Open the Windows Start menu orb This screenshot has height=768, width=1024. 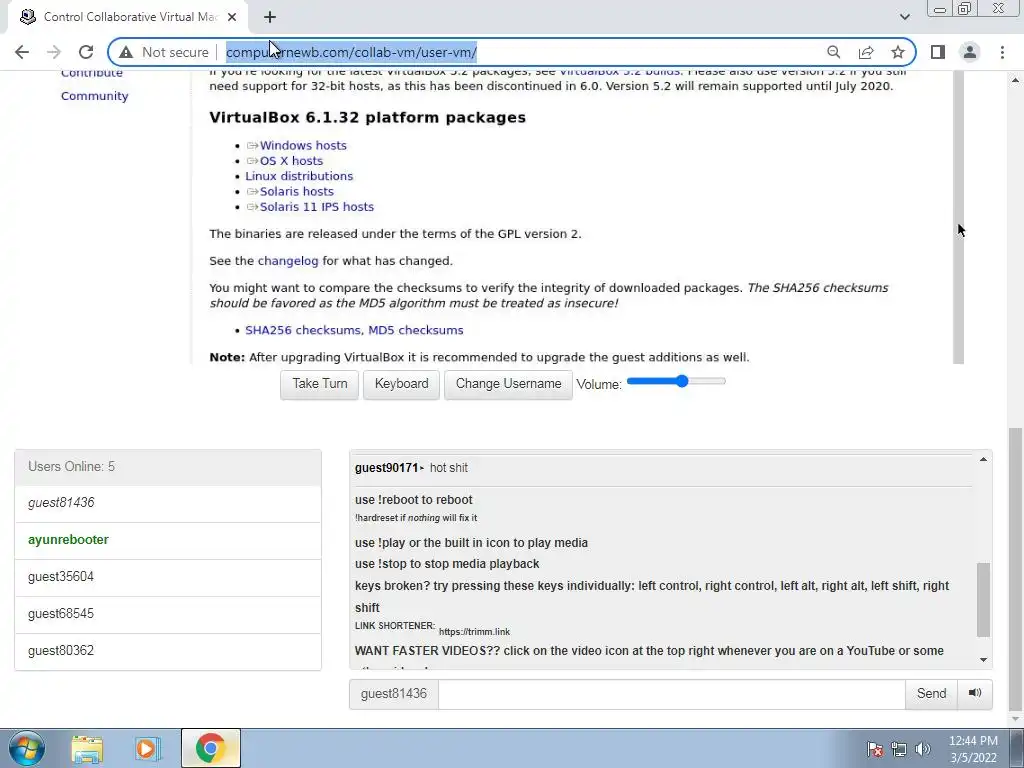(27, 748)
